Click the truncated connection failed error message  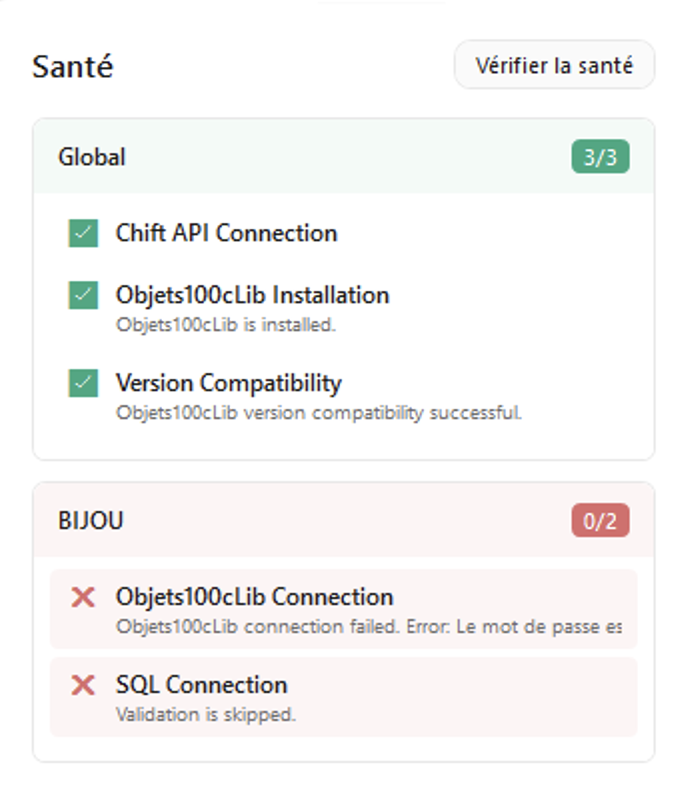[369, 627]
